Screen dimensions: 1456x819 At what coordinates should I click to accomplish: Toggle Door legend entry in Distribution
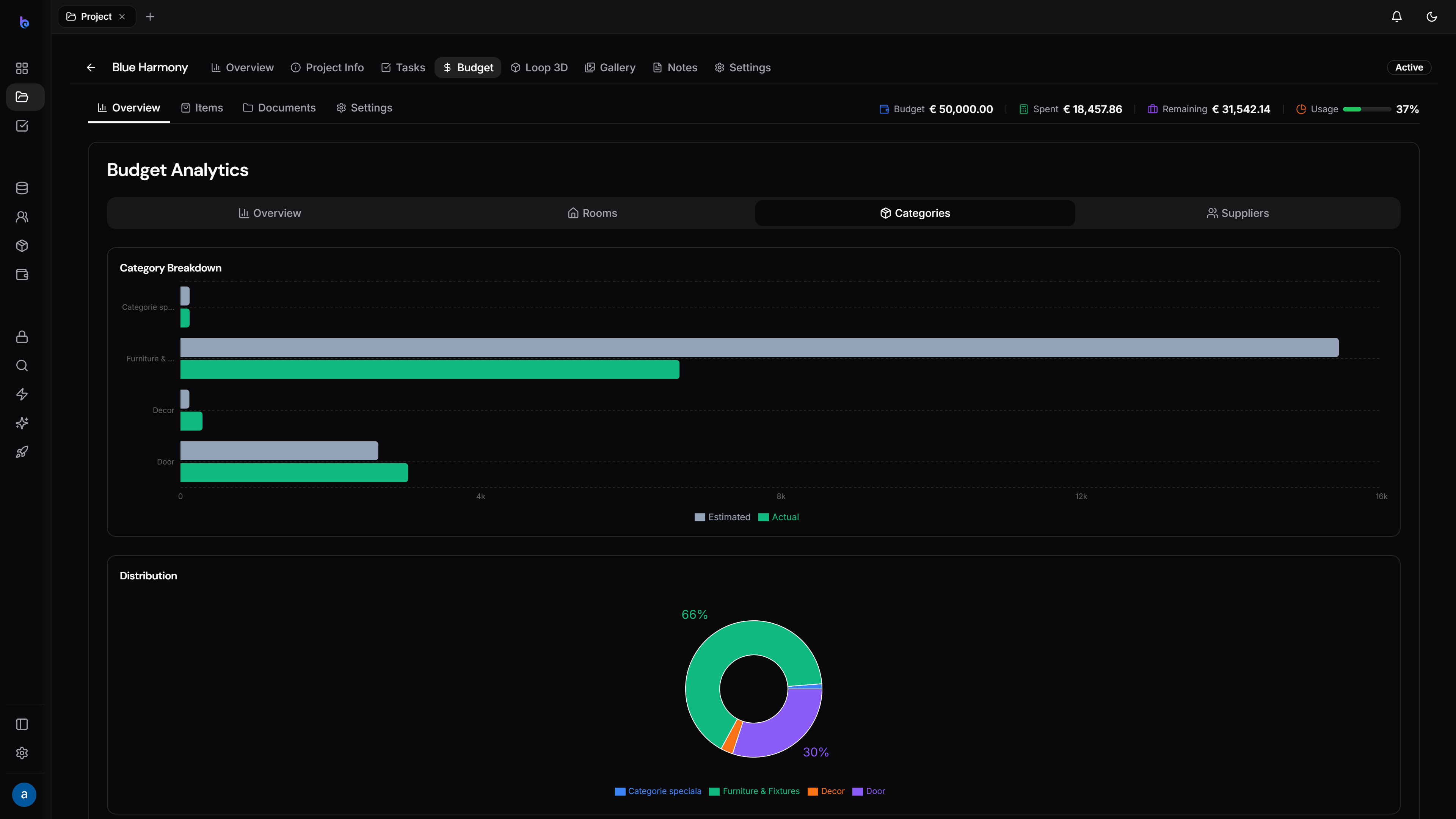[x=869, y=791]
